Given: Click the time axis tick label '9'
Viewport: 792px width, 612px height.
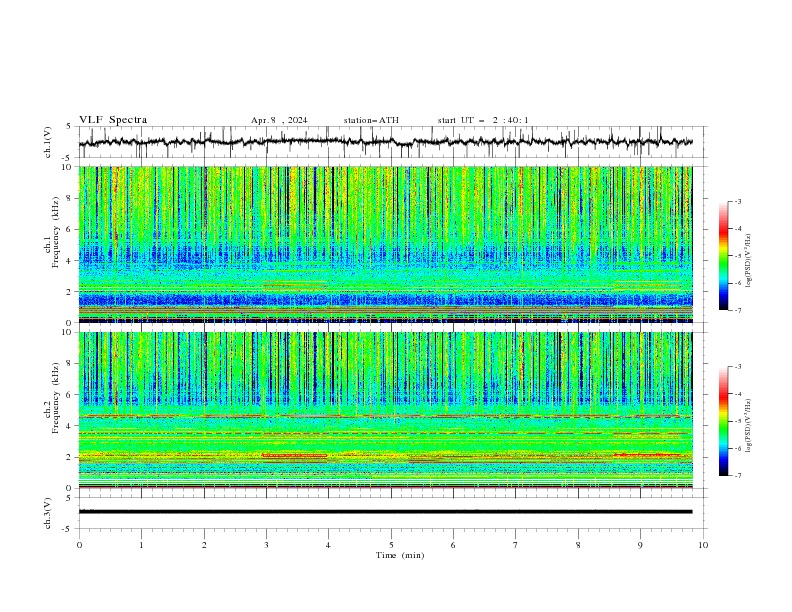Looking at the screenshot, I should (640, 545).
